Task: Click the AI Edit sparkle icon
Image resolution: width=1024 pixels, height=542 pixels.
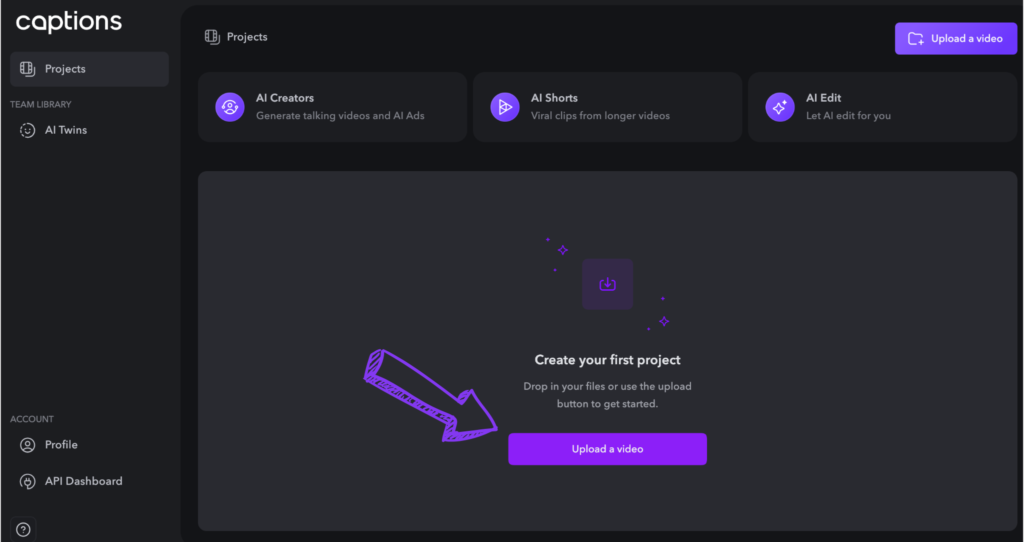Action: 780,106
